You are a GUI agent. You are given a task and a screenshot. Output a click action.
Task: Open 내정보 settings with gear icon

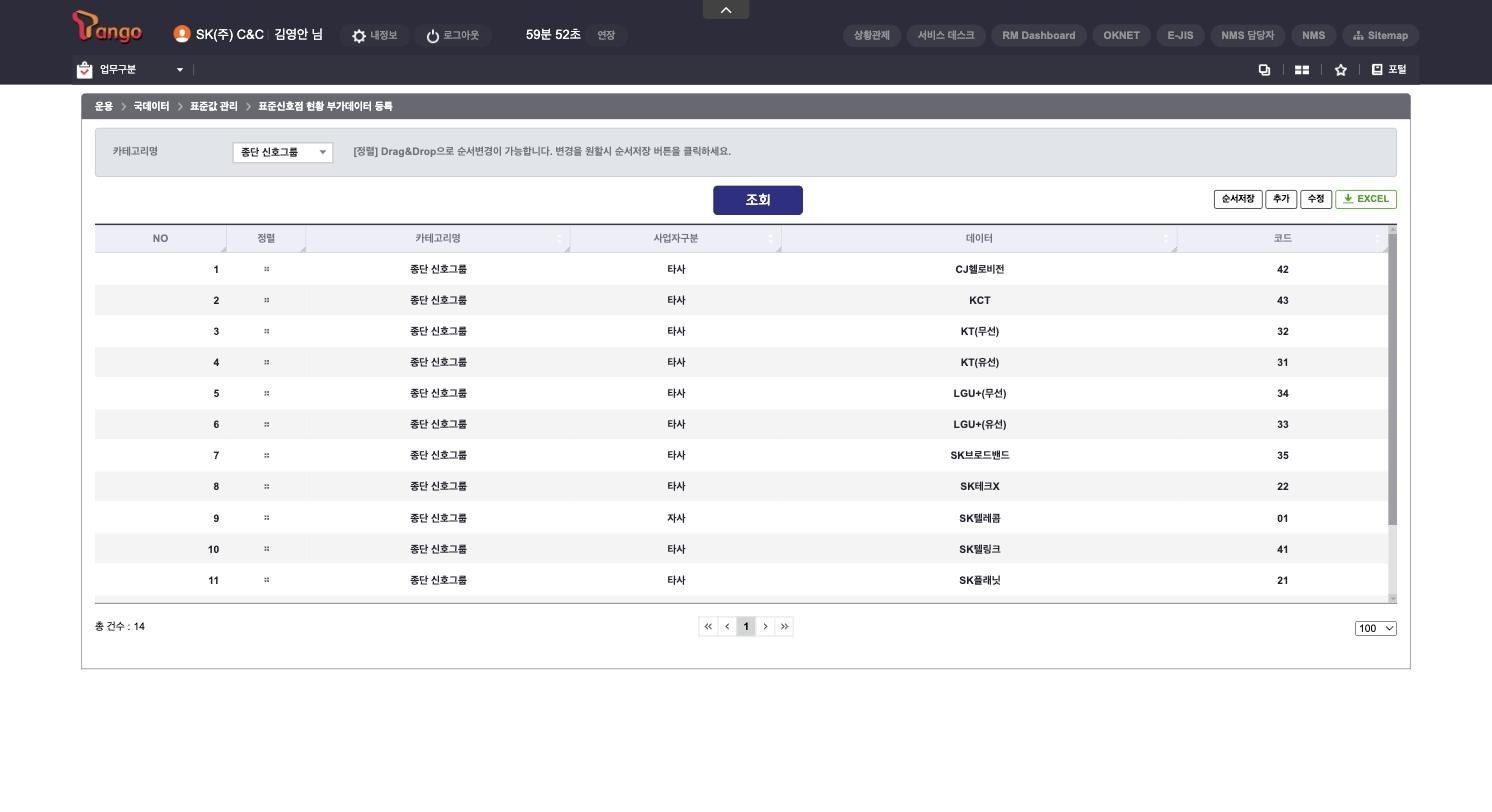(x=374, y=35)
